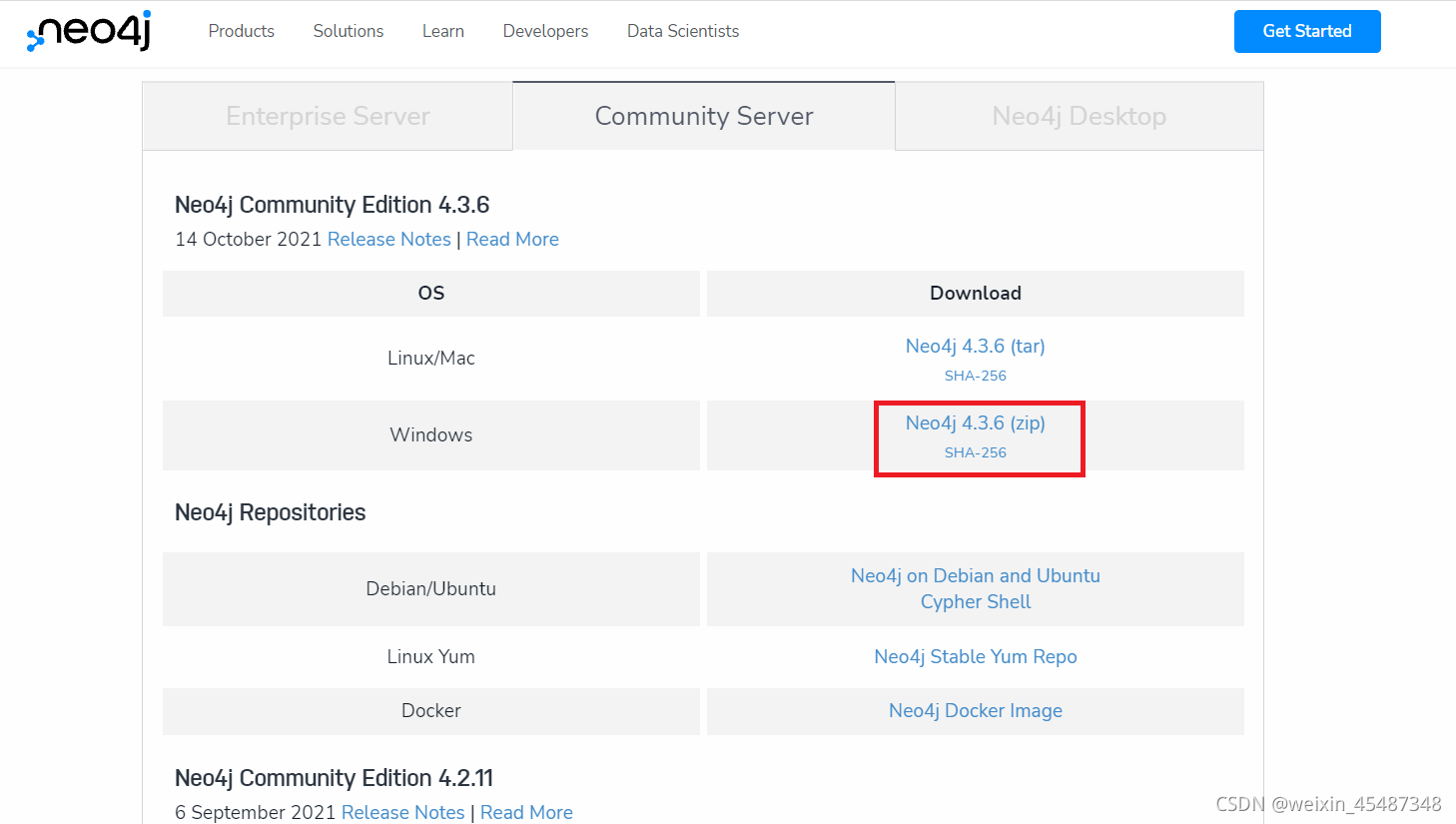This screenshot has width=1456, height=824.
Task: Switch to the Enterprise Server tab
Action: tap(328, 116)
